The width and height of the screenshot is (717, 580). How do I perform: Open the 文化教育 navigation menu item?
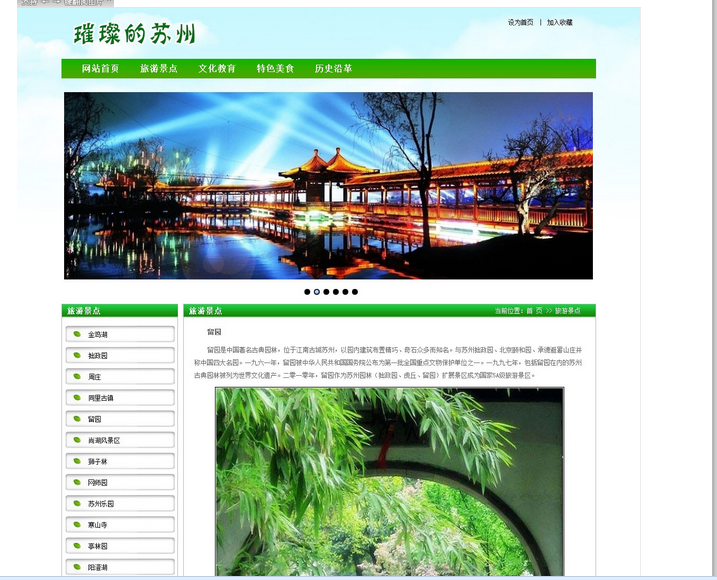[217, 69]
